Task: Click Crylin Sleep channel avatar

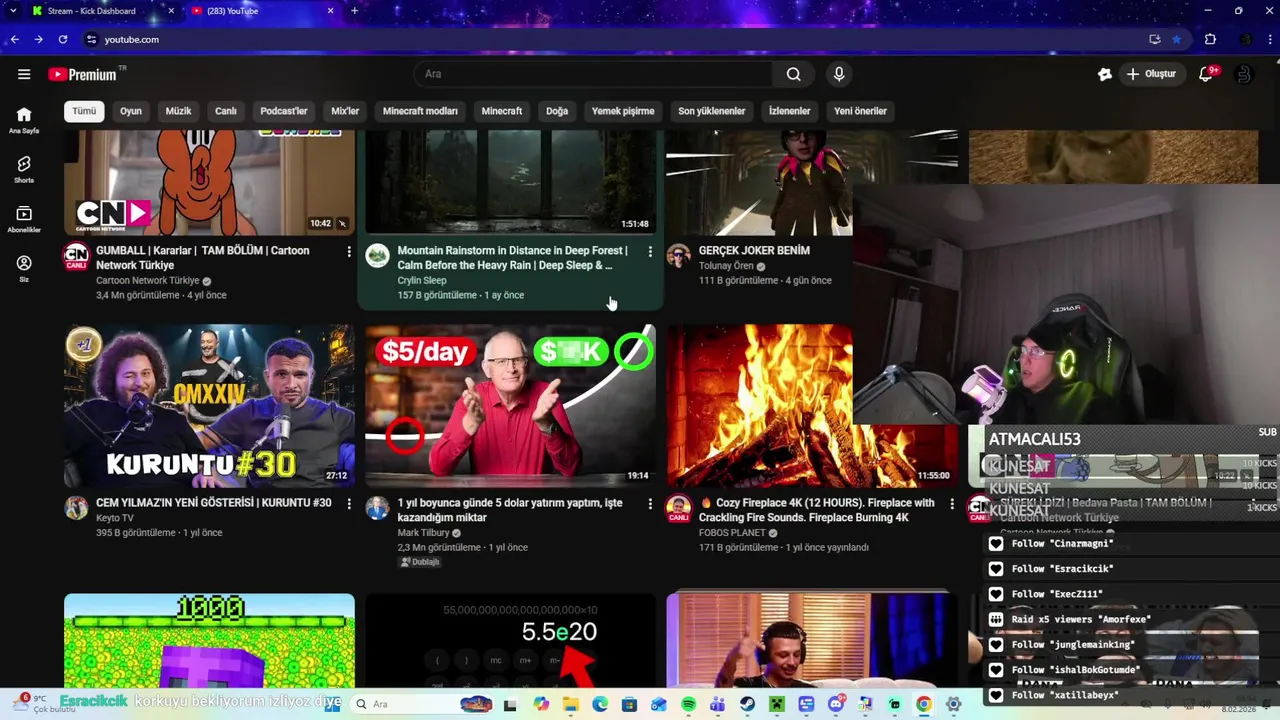Action: coord(377,256)
